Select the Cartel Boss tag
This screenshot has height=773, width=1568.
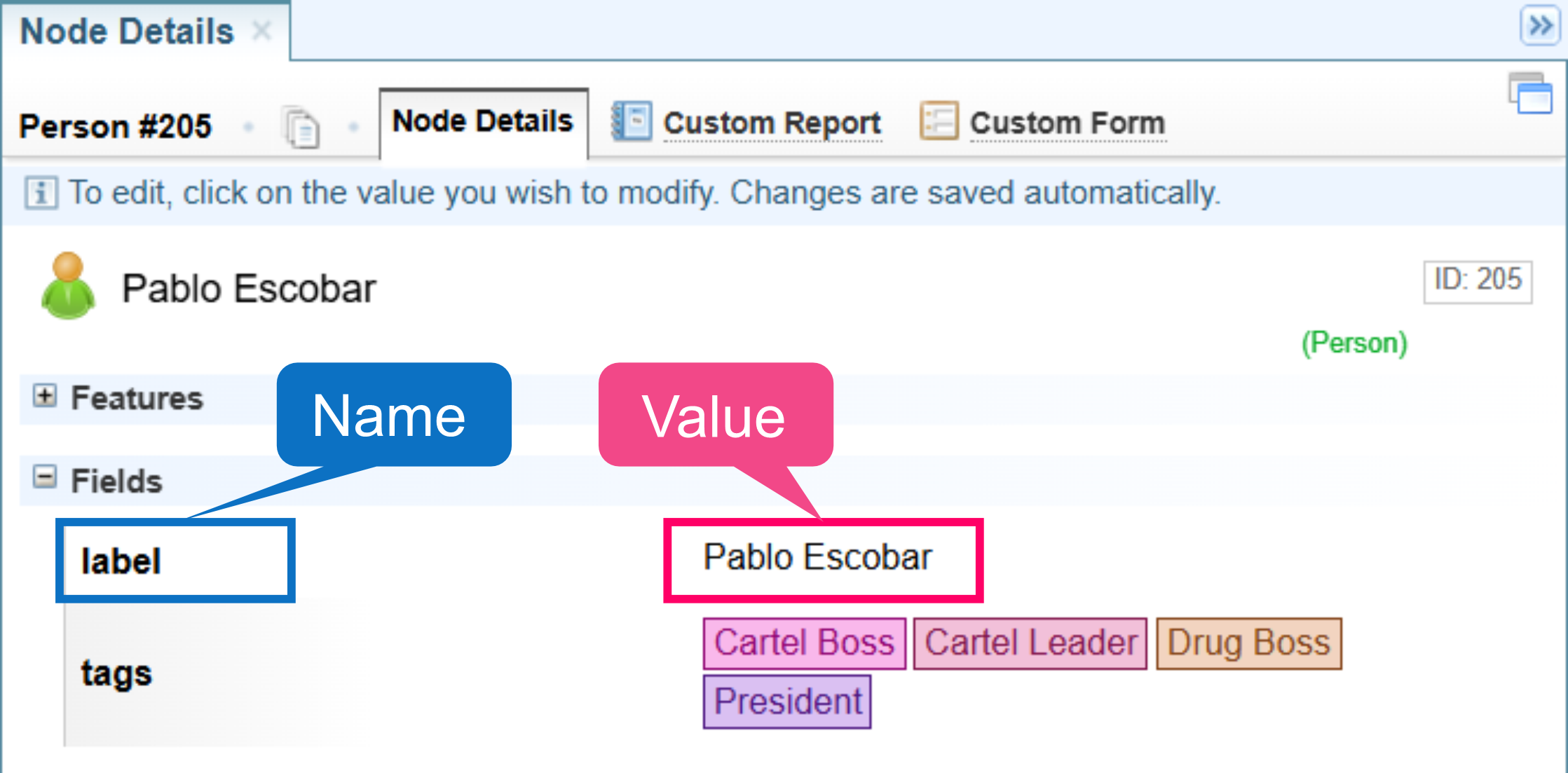804,643
